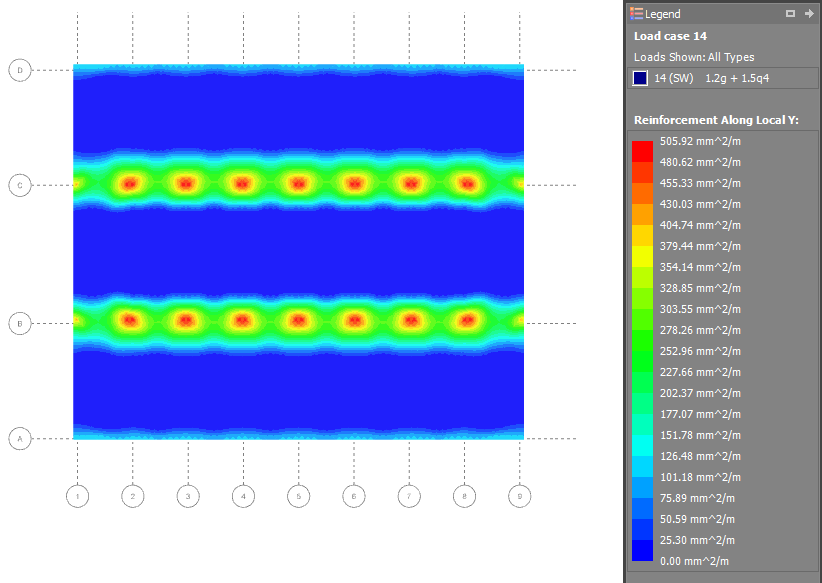Viewport: 822px width, 583px height.
Task: Click the red hotspot at grid C and 2
Action: [129, 183]
